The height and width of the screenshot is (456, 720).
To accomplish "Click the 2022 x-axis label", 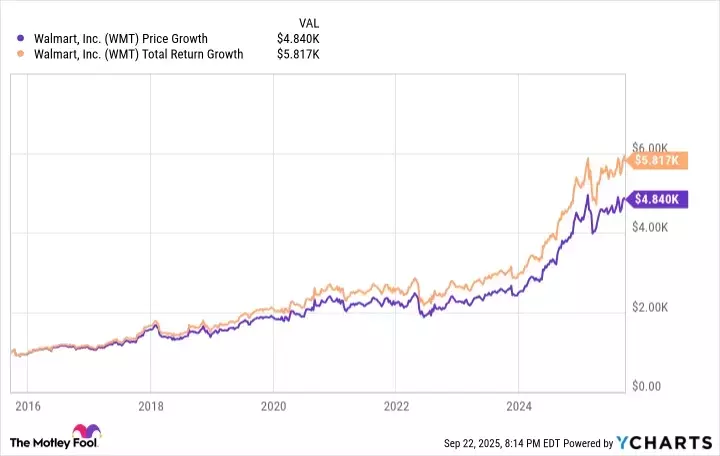I will 396,408.
